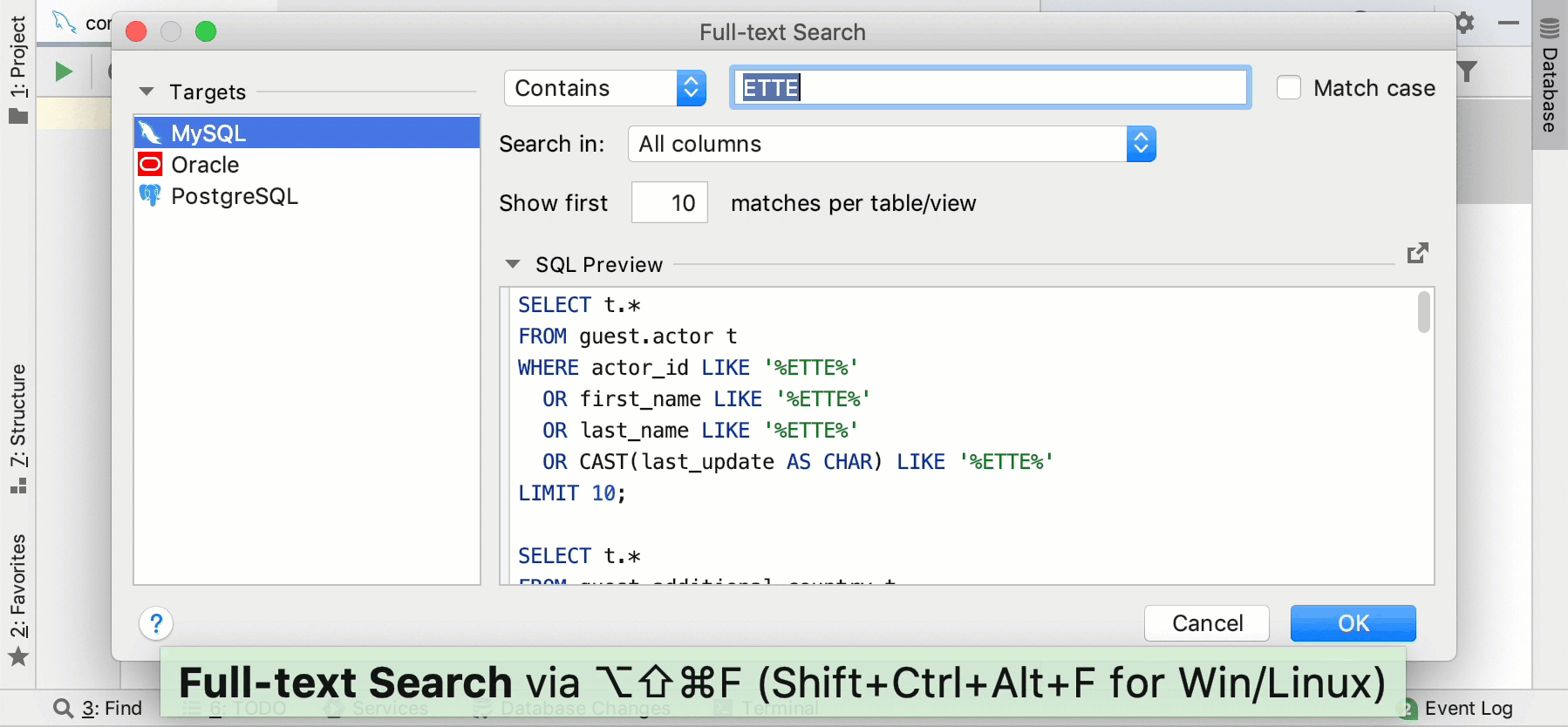Collapse the SQL Preview section

point(513,264)
